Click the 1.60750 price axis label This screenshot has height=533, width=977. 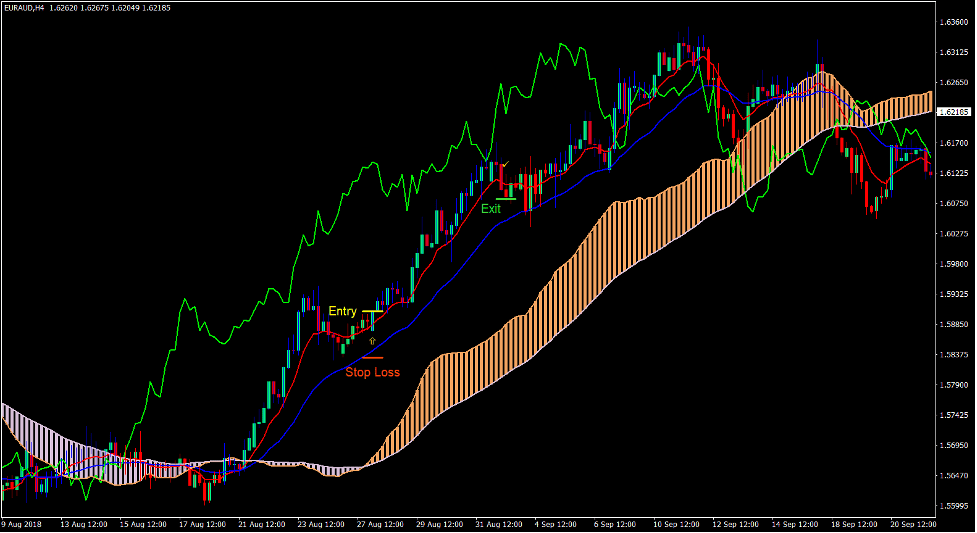click(x=955, y=204)
